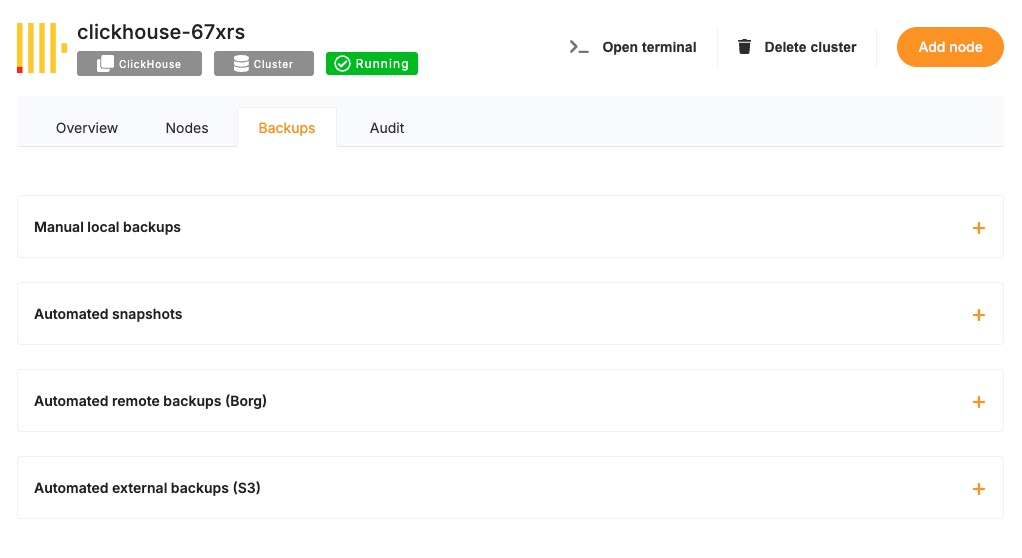Select the Backups tab
Screen dimensions: 1022x558
tap(287, 128)
